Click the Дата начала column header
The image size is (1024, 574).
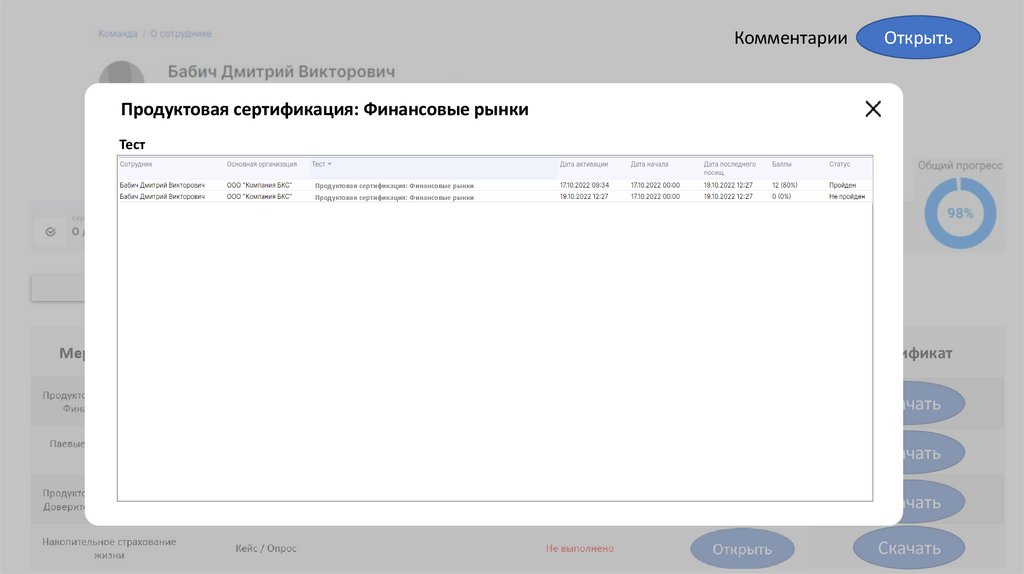649,165
